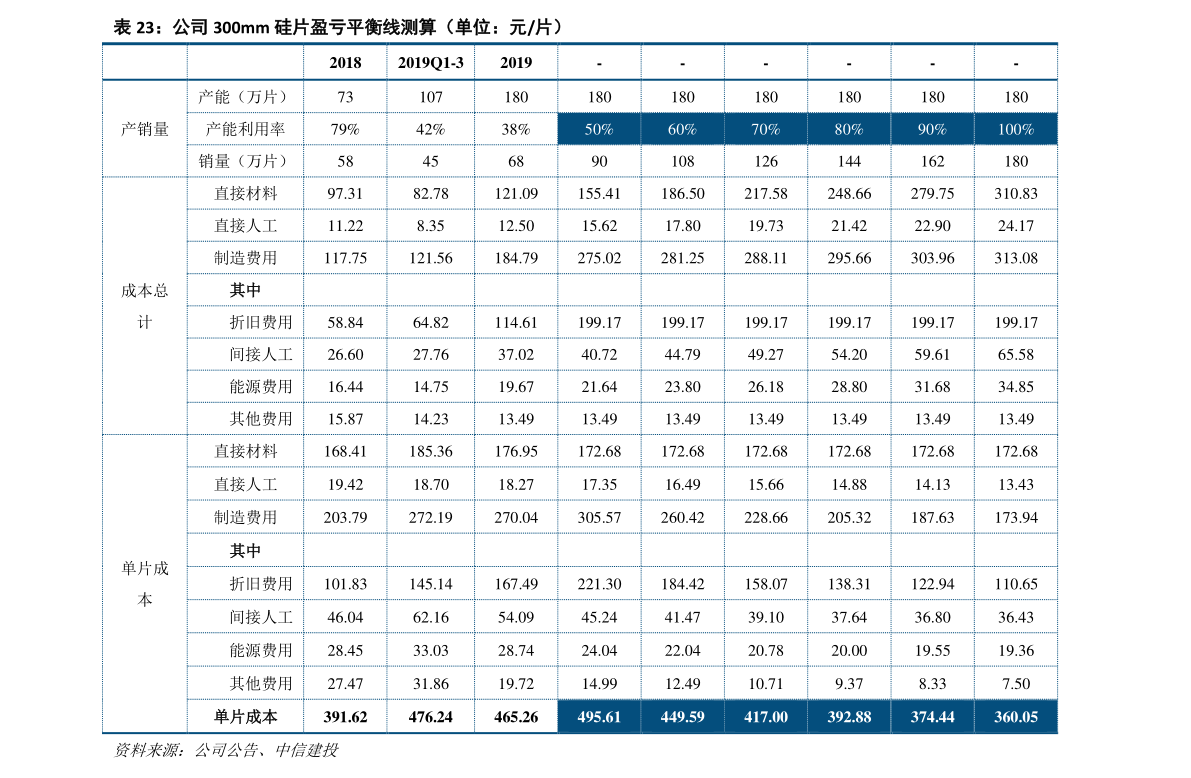Click the empty cell directly above 50%
The height and width of the screenshot is (778, 1191).
599,96
